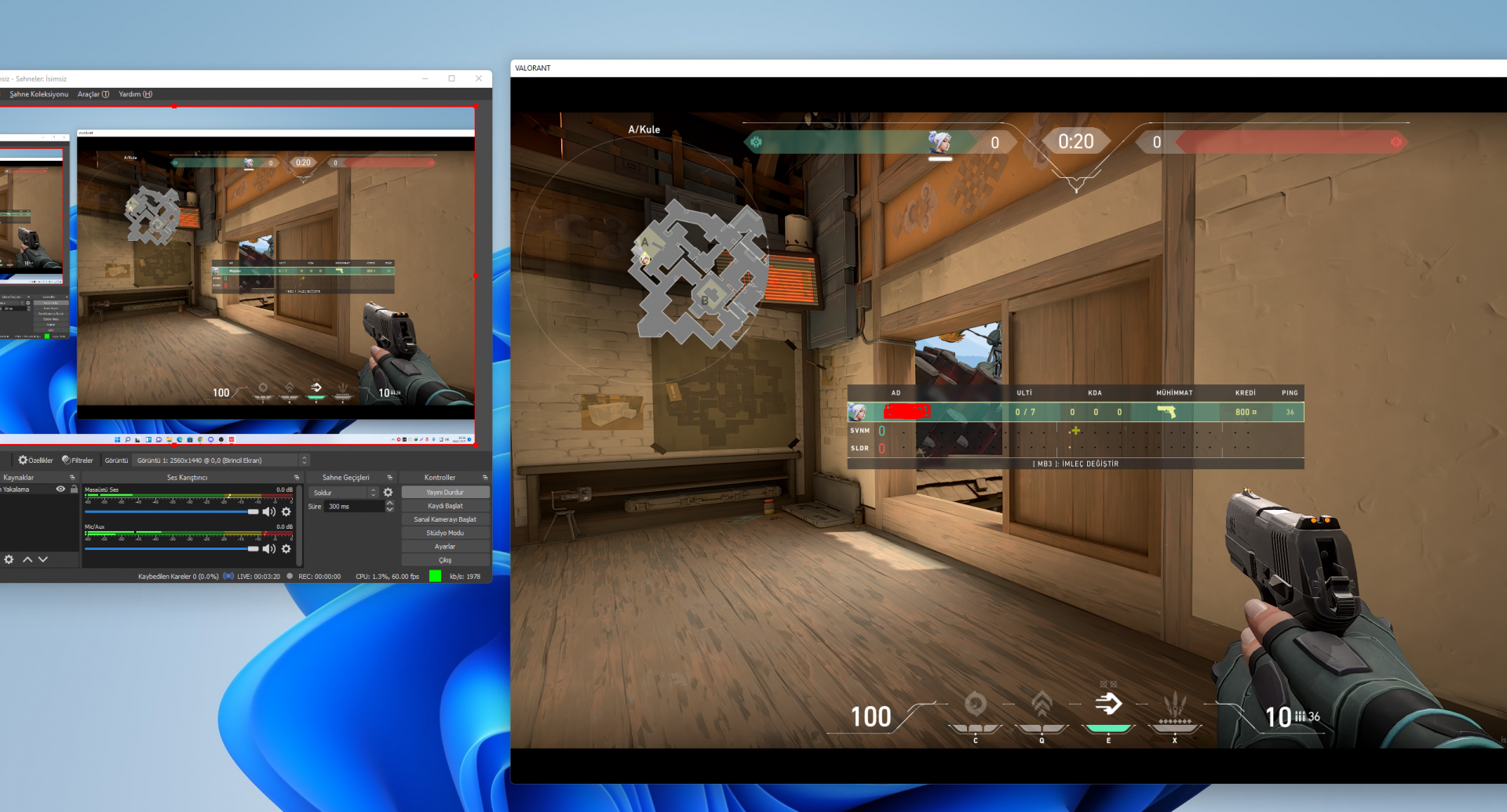Open the Araçlar menu
1507x812 pixels.
pos(93,94)
